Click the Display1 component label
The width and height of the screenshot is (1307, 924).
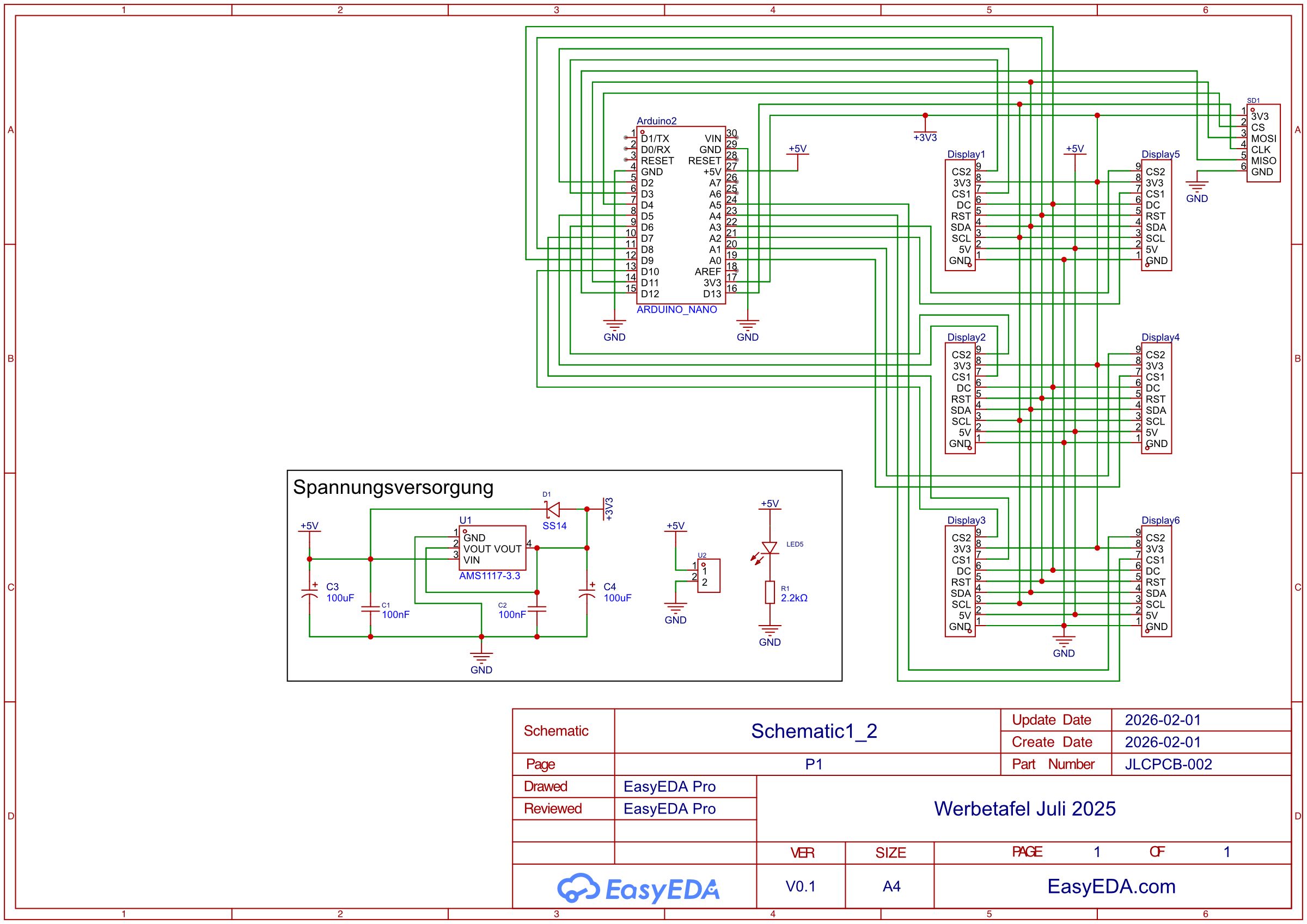point(966,154)
